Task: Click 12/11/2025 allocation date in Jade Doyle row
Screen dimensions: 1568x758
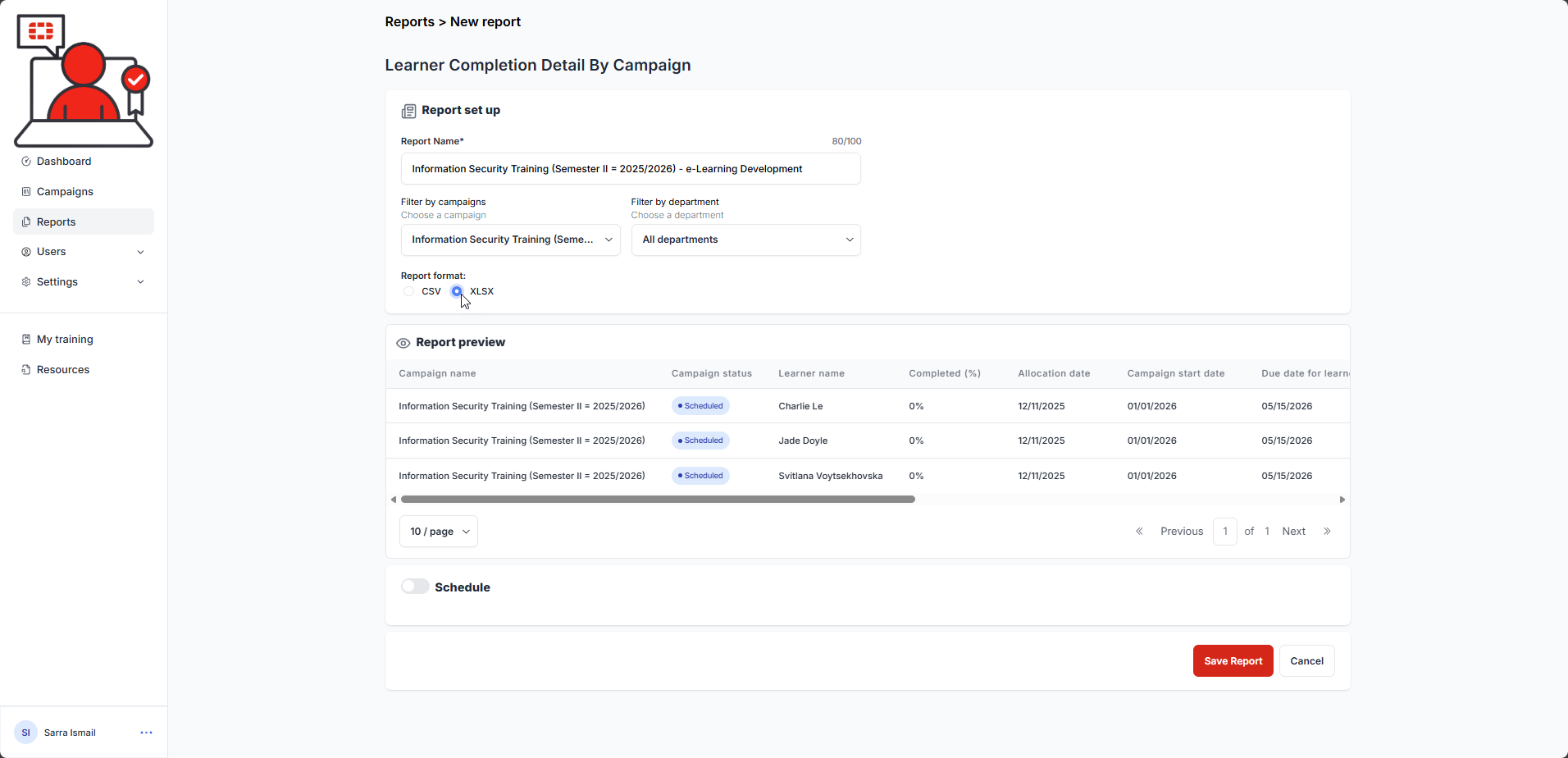Action: 1042,441
